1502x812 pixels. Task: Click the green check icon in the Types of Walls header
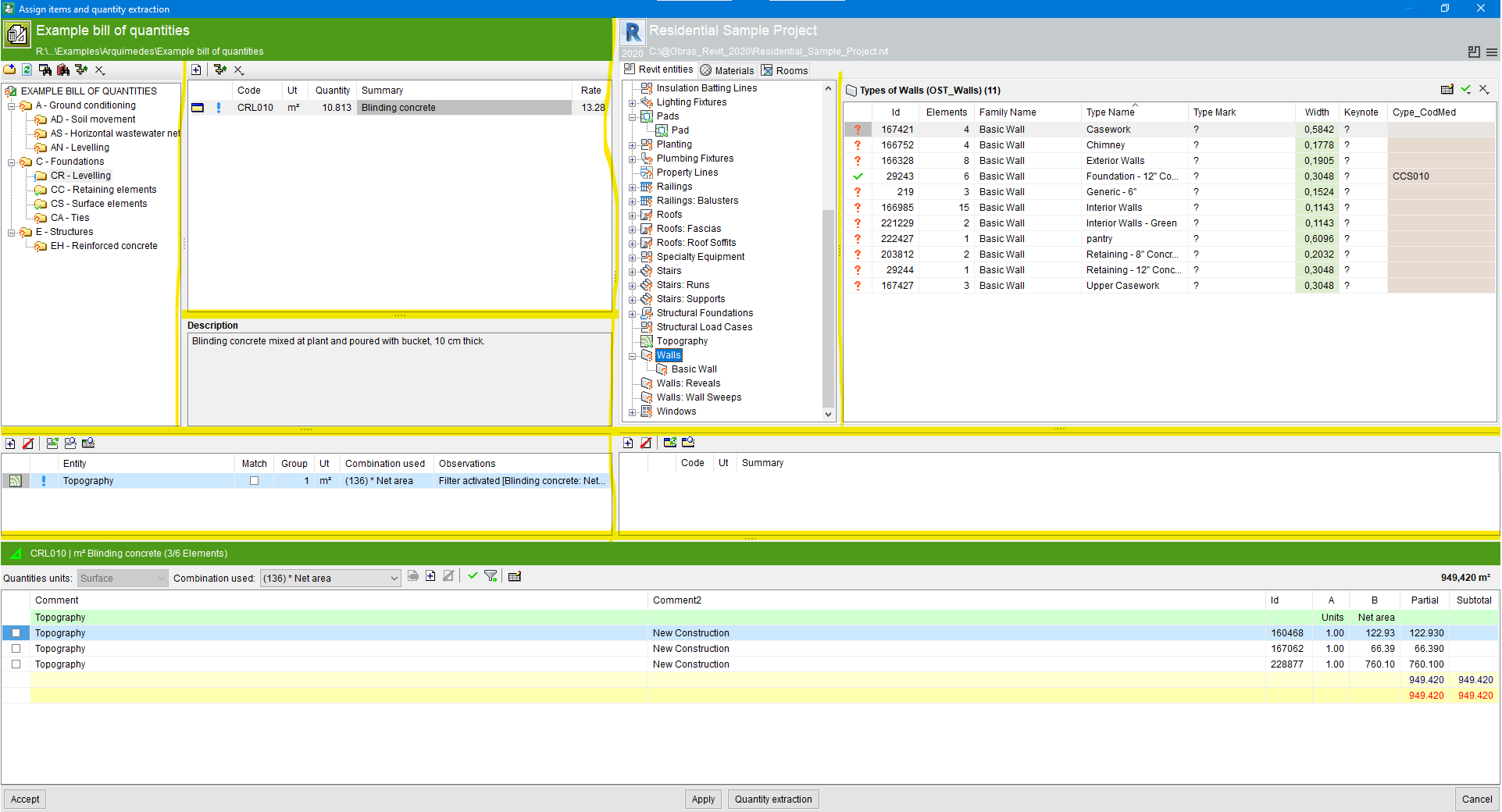coord(1466,90)
